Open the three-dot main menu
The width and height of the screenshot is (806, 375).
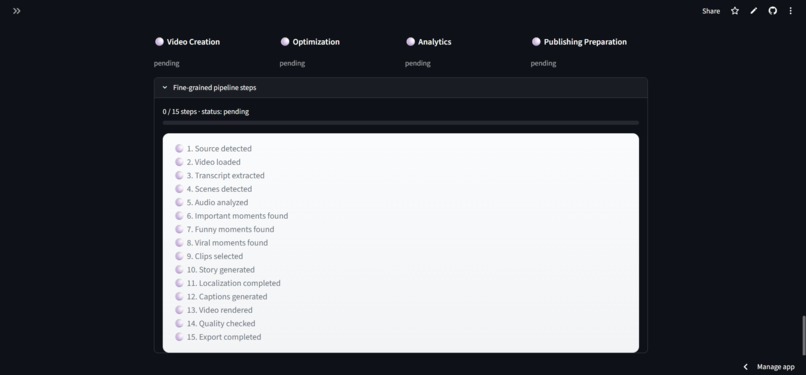(x=791, y=11)
